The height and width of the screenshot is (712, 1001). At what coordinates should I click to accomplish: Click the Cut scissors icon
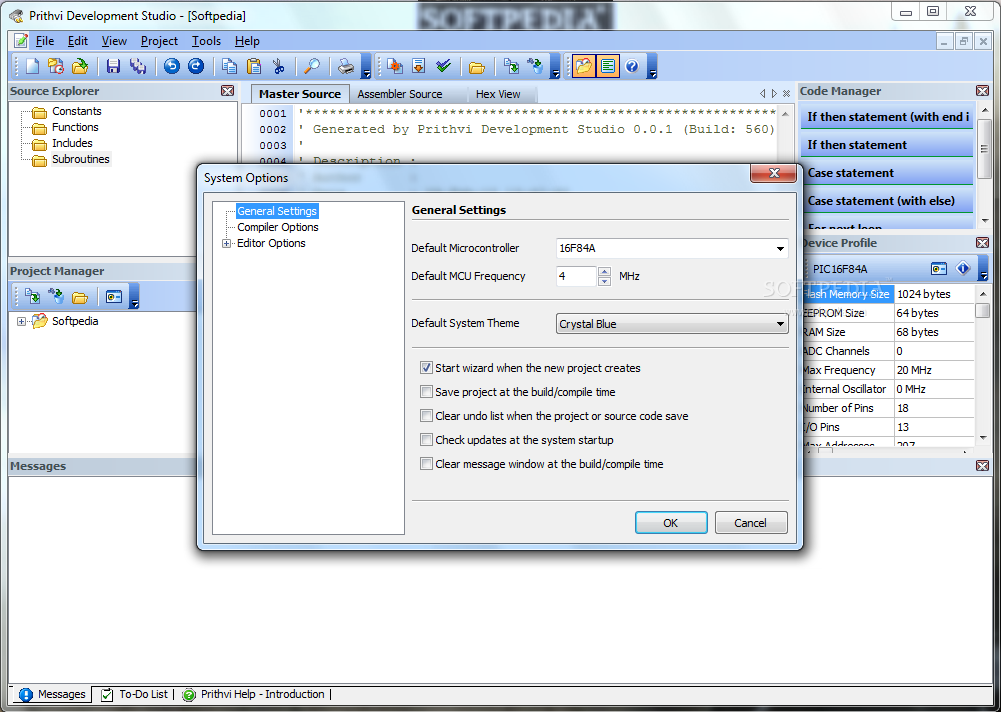pos(278,66)
